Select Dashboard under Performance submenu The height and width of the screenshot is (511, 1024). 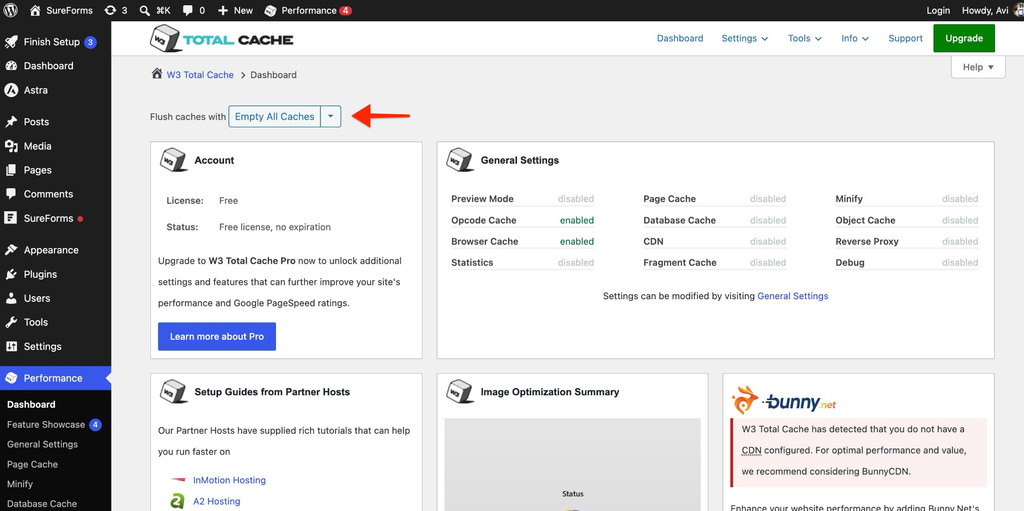tap(31, 404)
